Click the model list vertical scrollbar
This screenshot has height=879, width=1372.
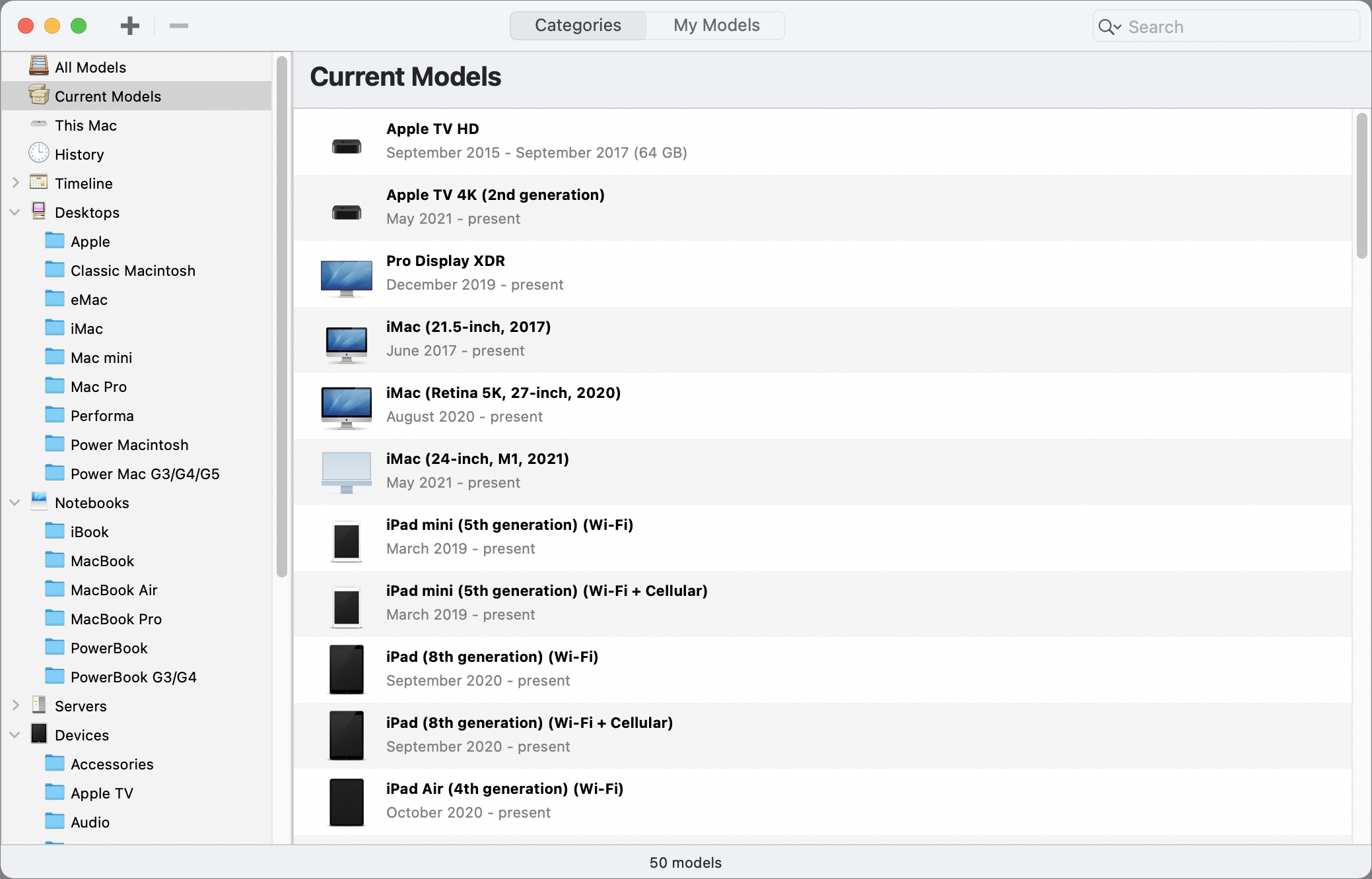(1361, 186)
